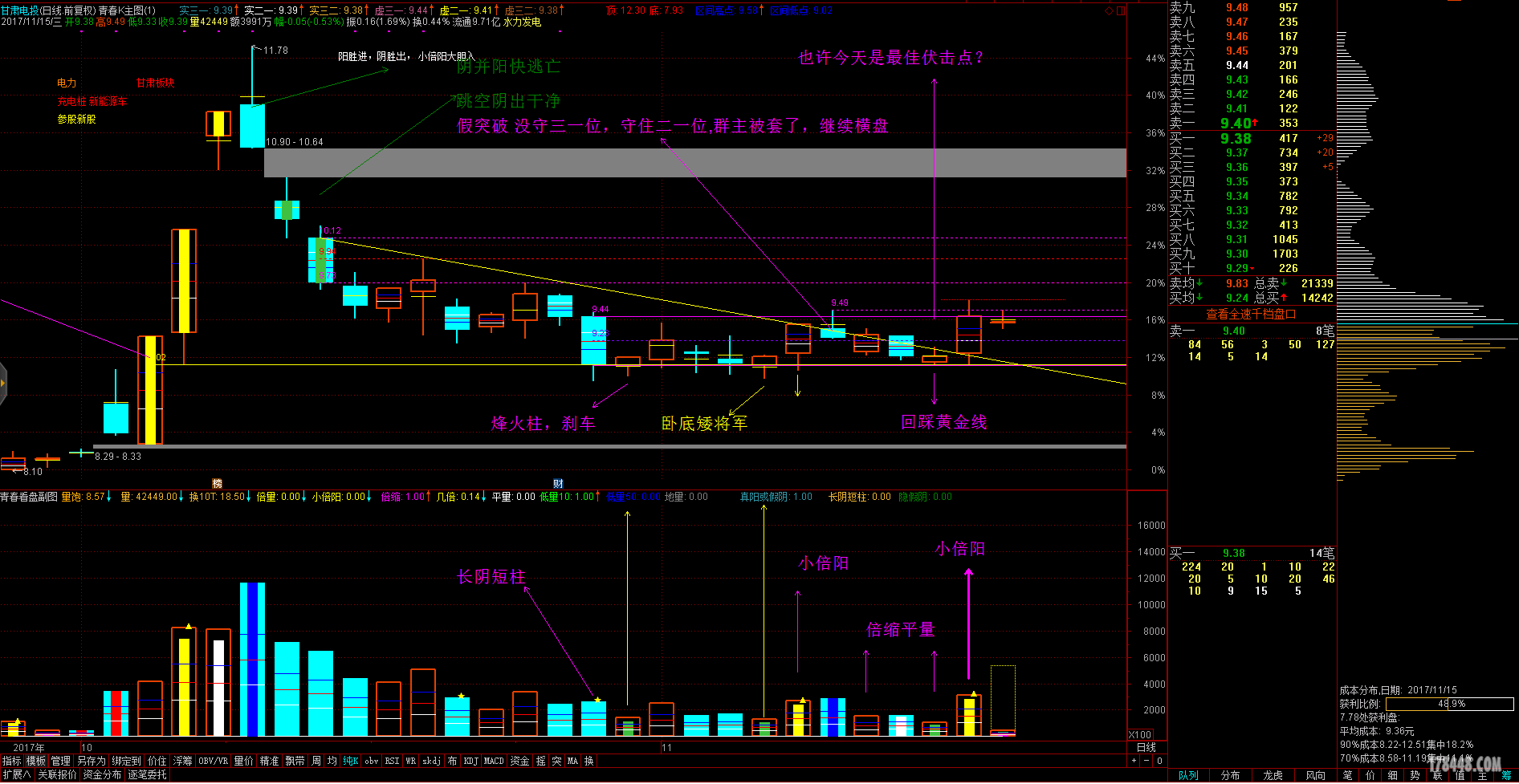Select the 浮筹 indicator template

183,761
